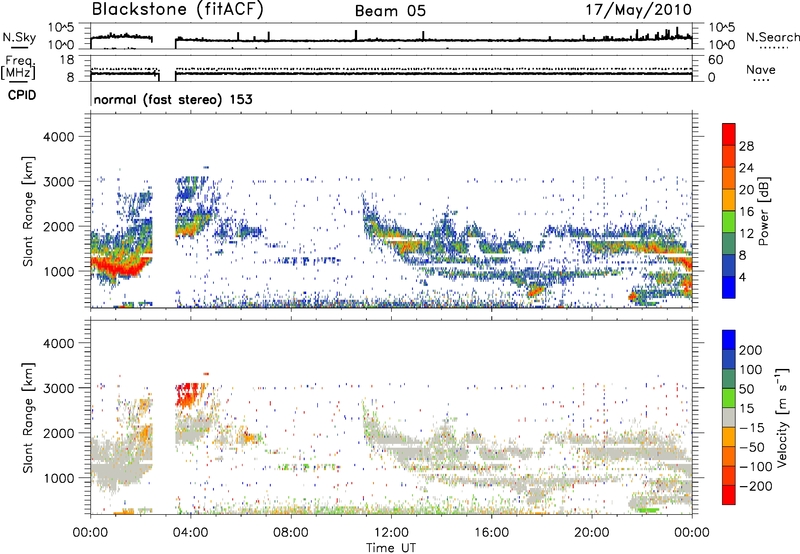Click the "04:00" time tick label

(190, 533)
